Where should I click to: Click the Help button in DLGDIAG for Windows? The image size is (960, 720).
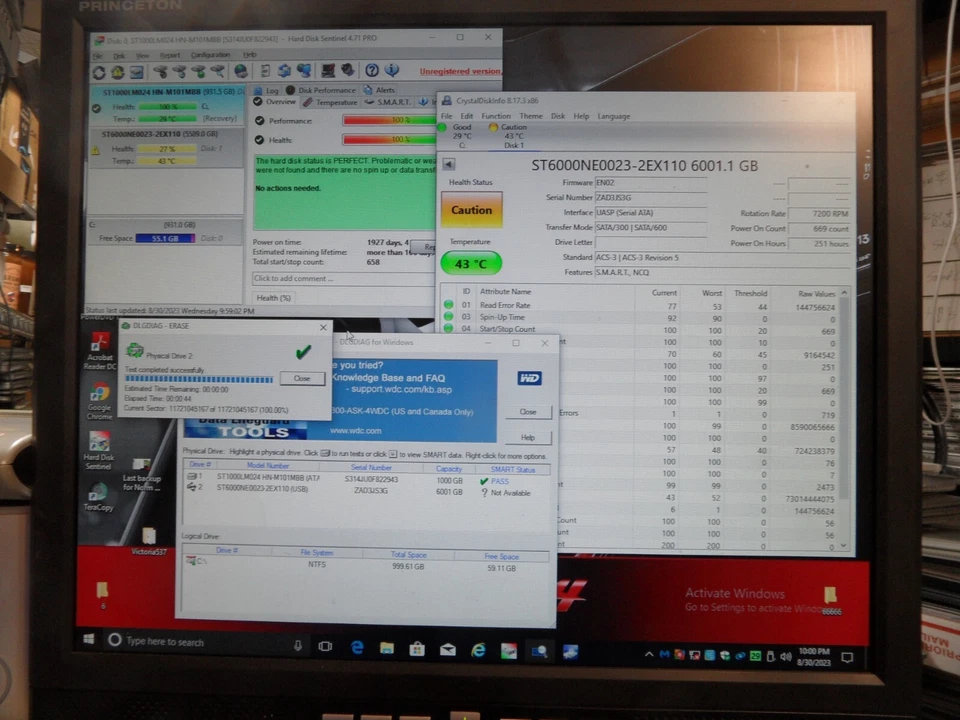tap(527, 437)
